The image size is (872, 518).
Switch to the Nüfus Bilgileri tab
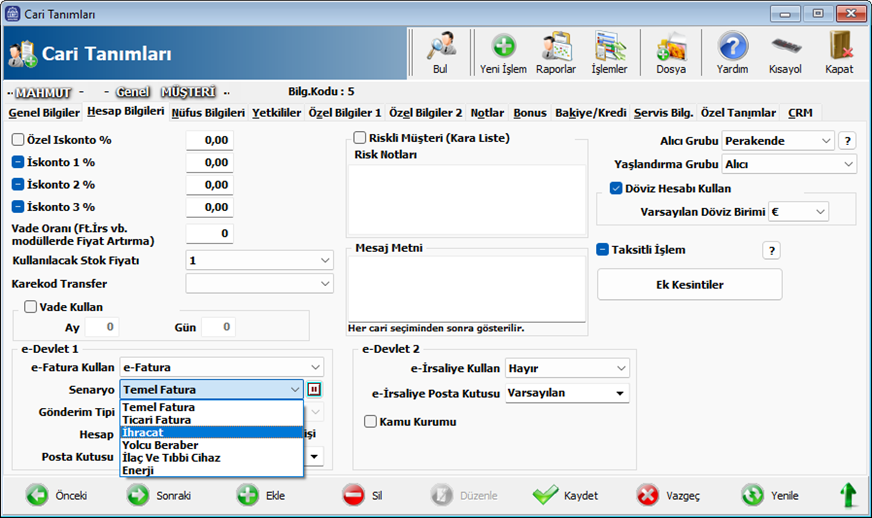[x=208, y=113]
